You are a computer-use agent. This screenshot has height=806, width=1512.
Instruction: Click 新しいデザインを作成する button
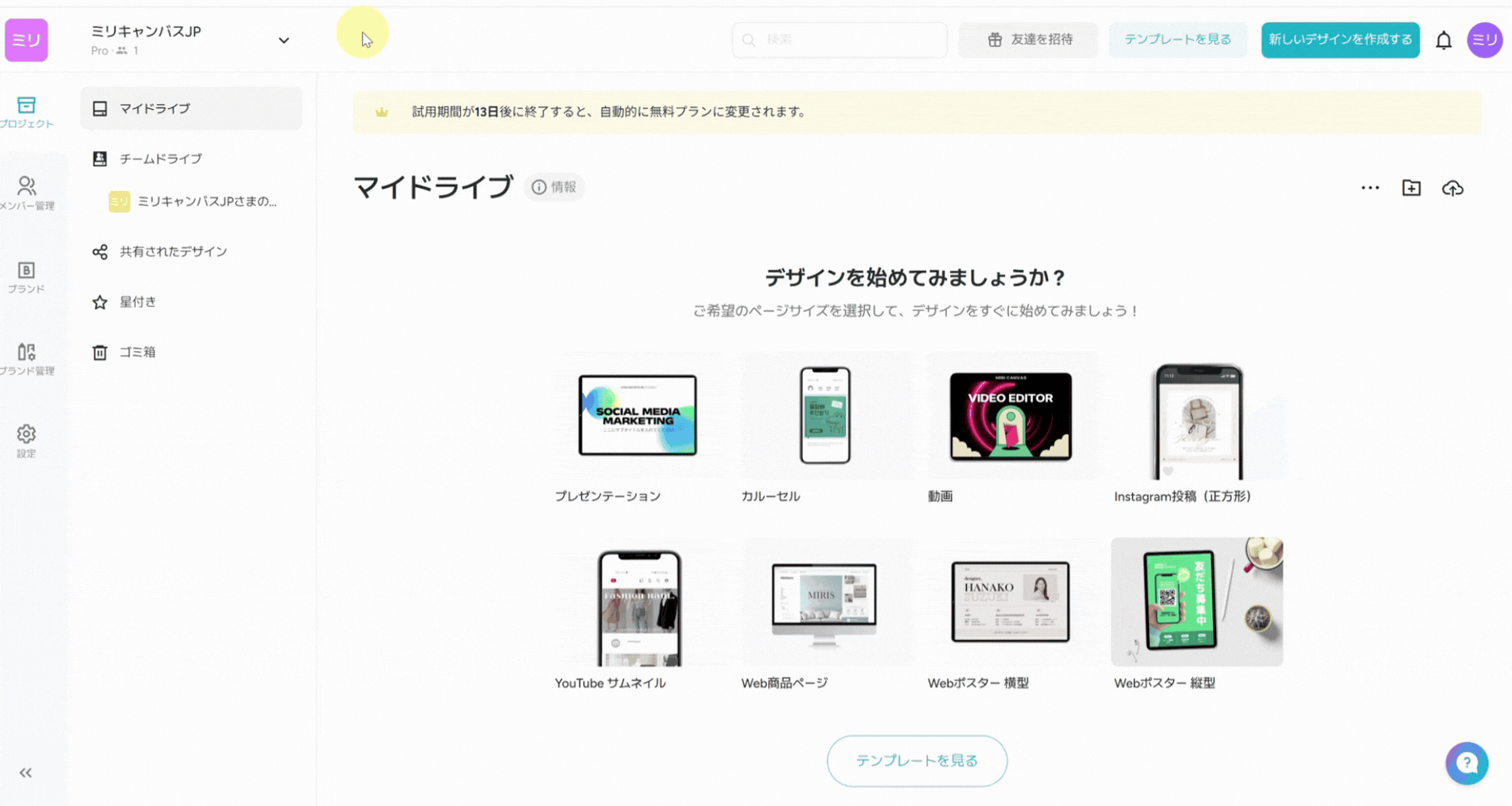tap(1339, 40)
